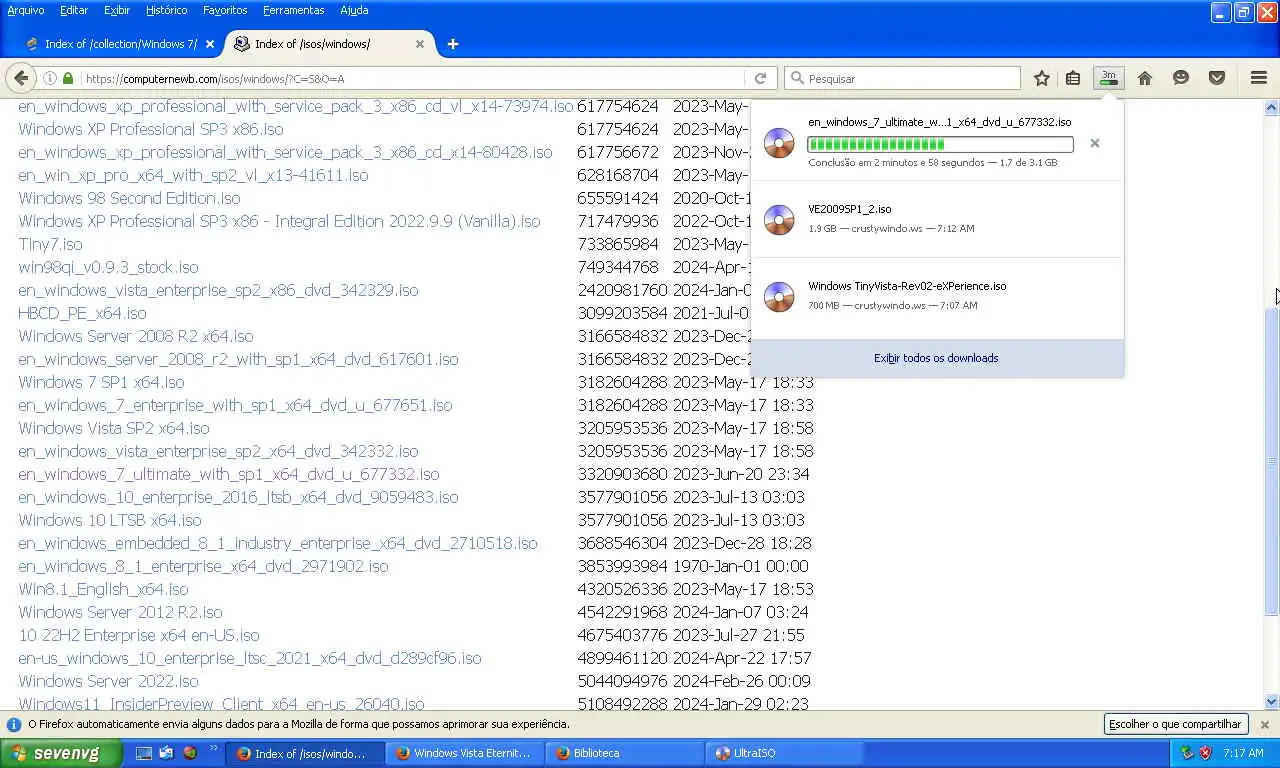Click the red shield tray icon
Screen dimensions: 1280x768
tap(1205, 753)
